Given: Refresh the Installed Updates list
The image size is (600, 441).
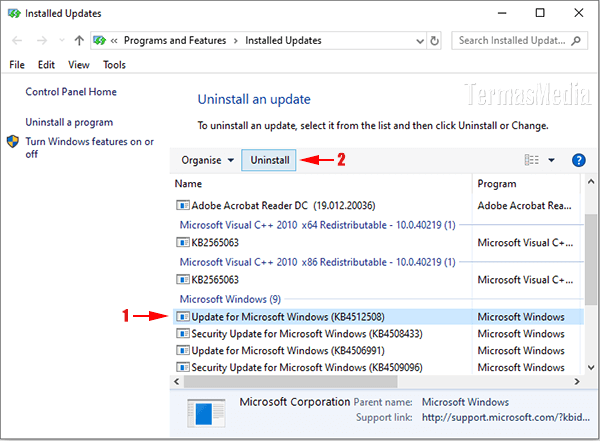Looking at the screenshot, I should pos(434,41).
